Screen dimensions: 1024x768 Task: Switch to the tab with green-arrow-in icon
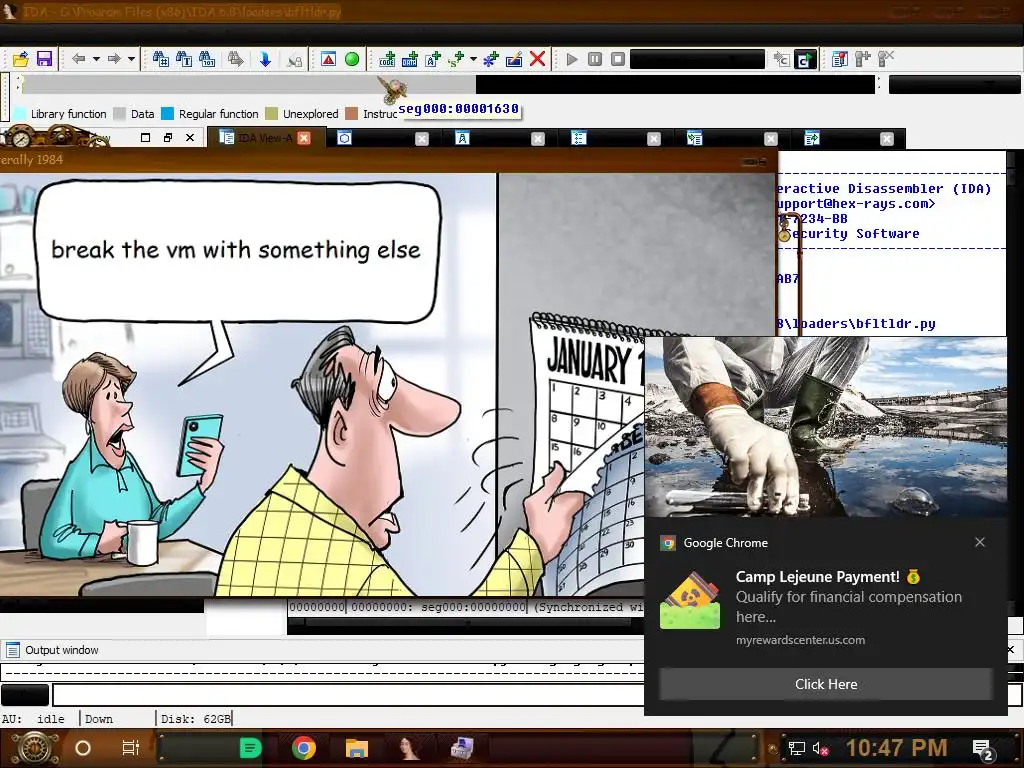point(733,138)
